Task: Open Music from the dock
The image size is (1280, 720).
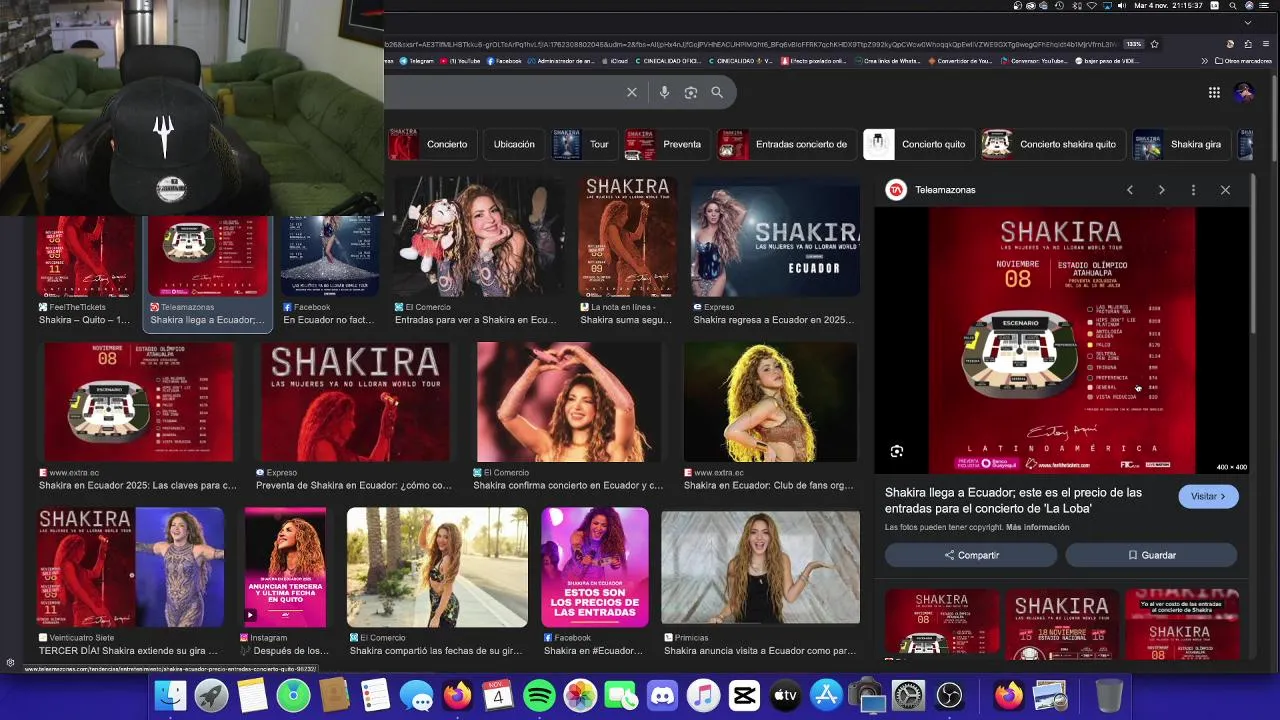Action: pyautogui.click(x=703, y=695)
